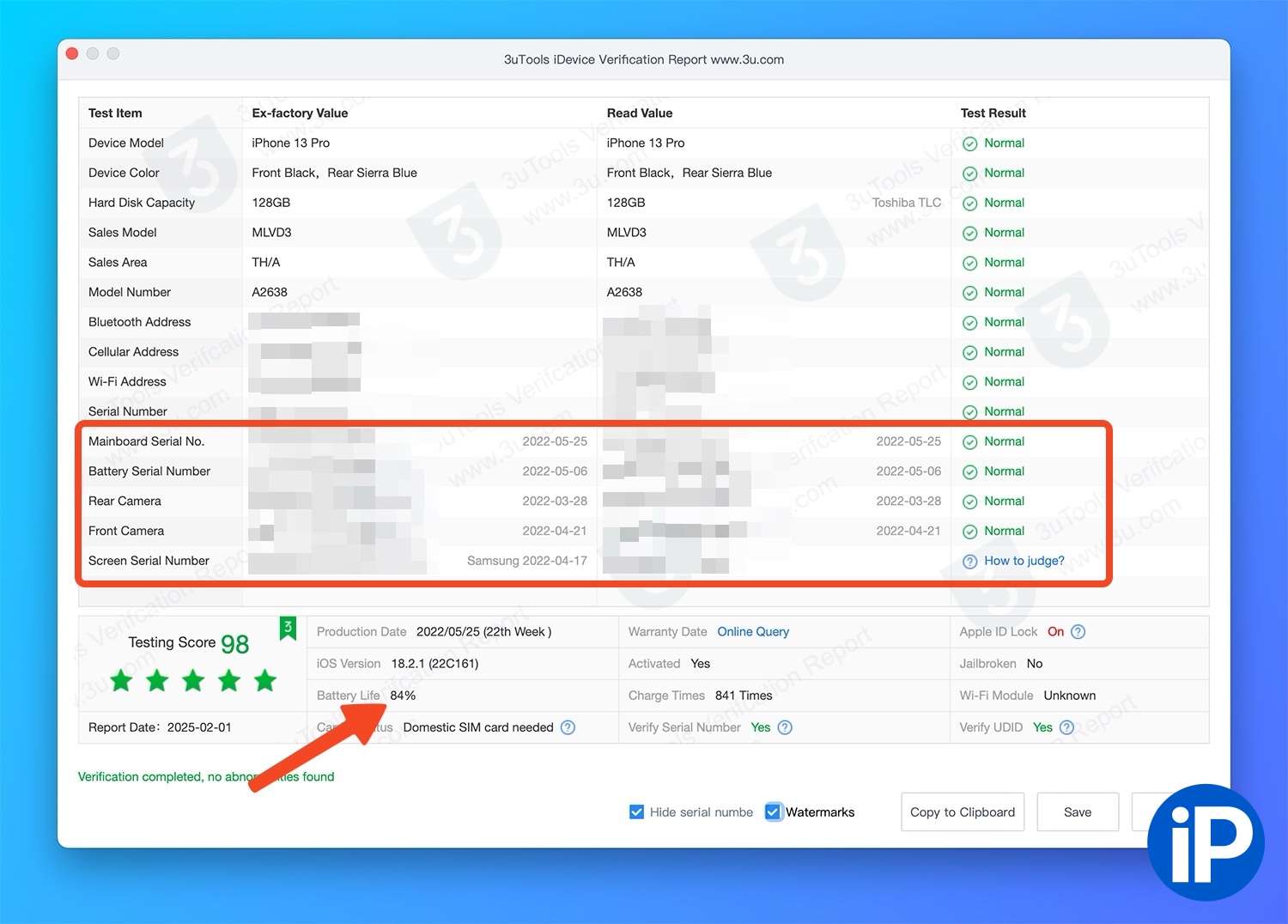Click the Normal check icon for Sales Model
This screenshot has height=924, width=1288.
[x=969, y=234]
